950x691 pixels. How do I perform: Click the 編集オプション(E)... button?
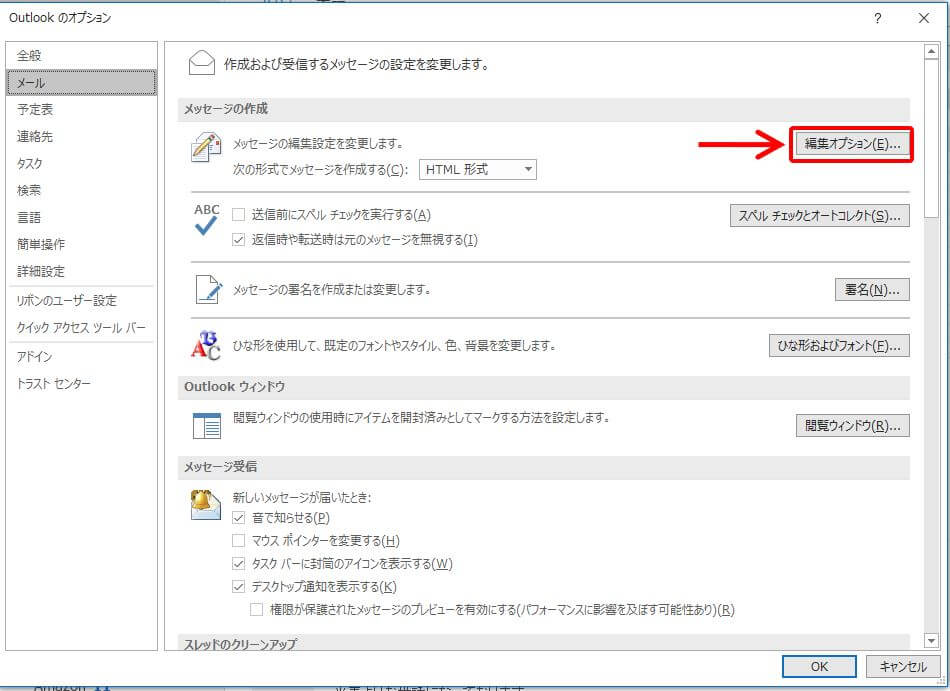852,144
